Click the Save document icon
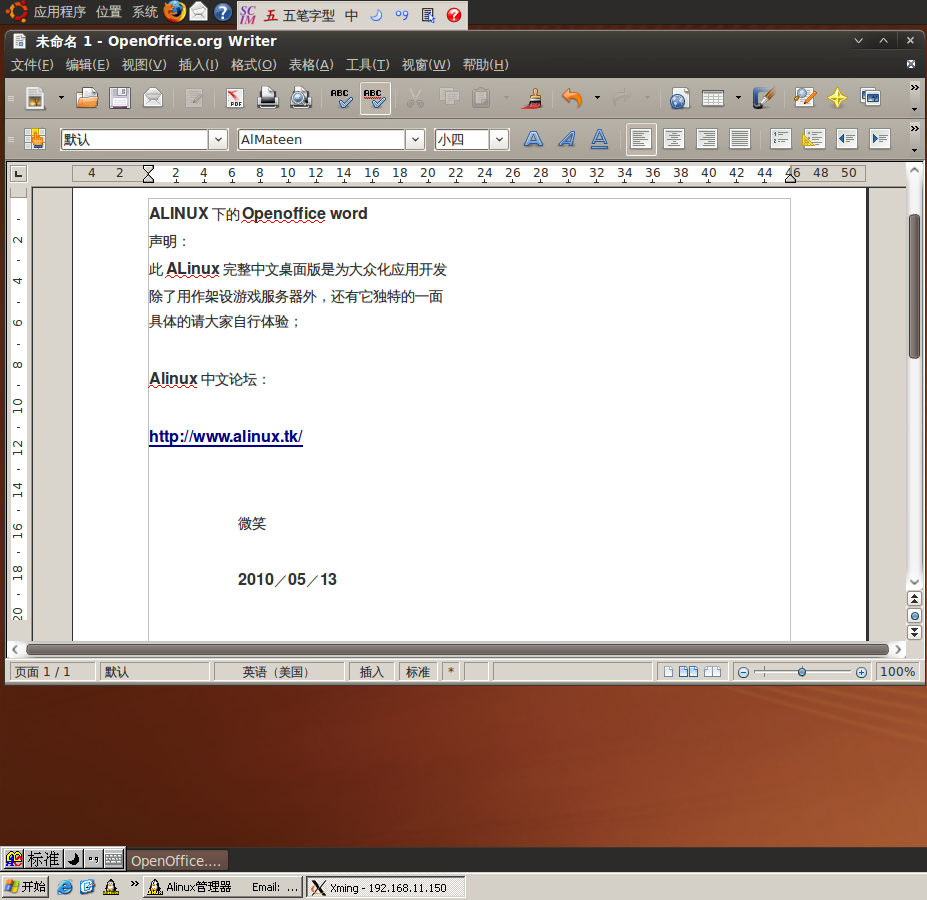The width and height of the screenshot is (927, 900). 120,98
